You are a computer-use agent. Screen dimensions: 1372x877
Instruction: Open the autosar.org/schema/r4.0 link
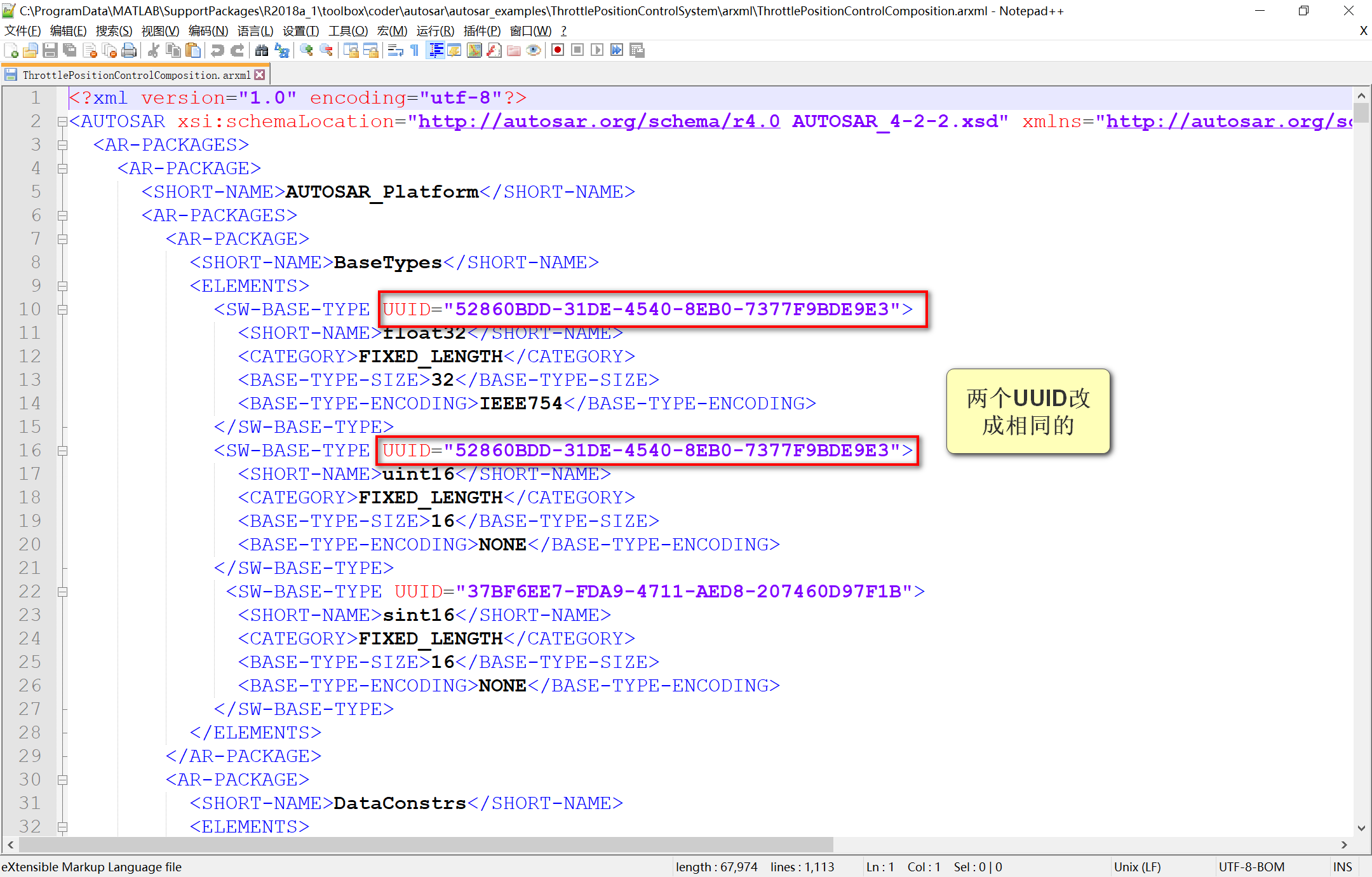(x=598, y=121)
